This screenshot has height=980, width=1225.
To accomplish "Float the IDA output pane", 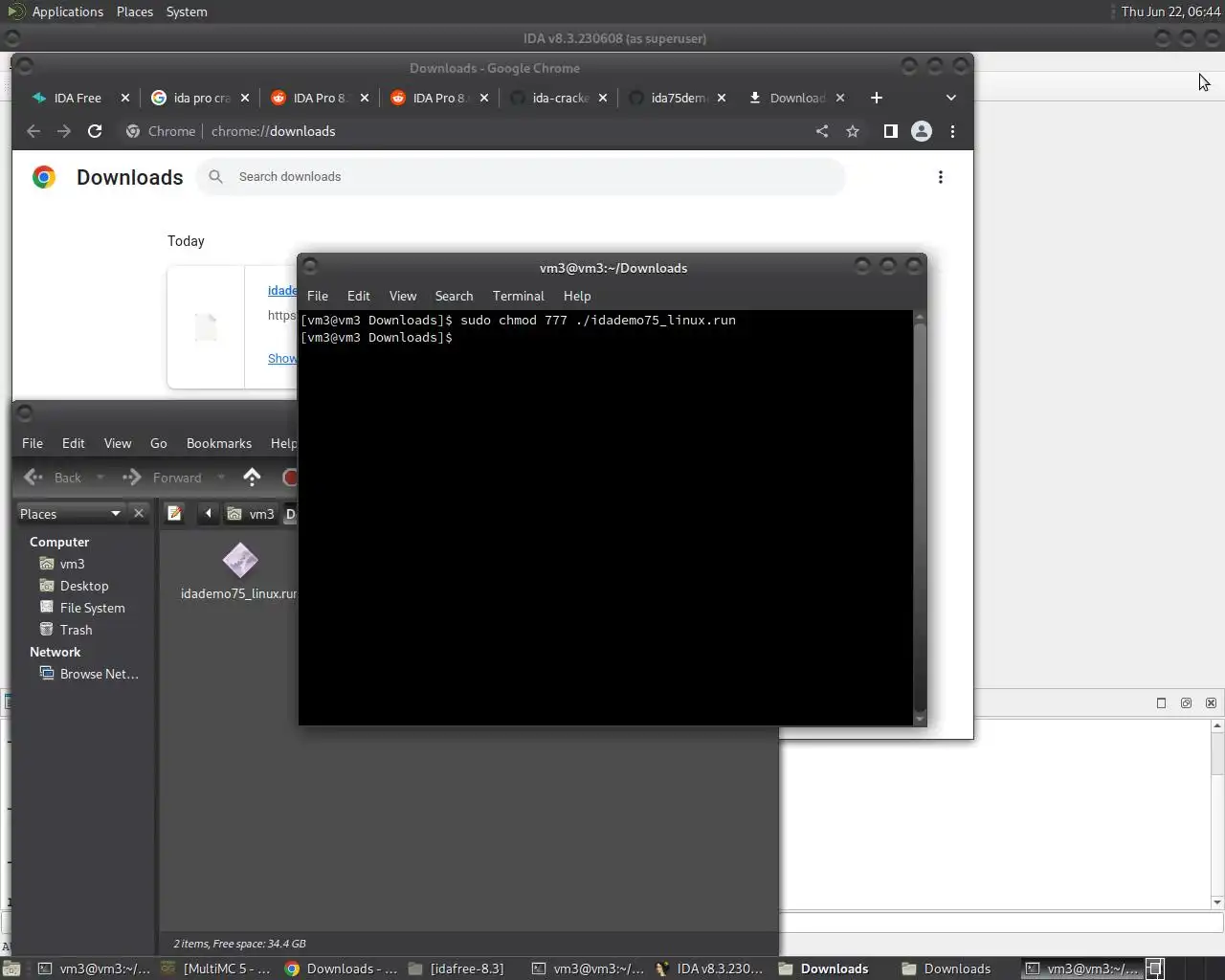I will [x=1186, y=702].
